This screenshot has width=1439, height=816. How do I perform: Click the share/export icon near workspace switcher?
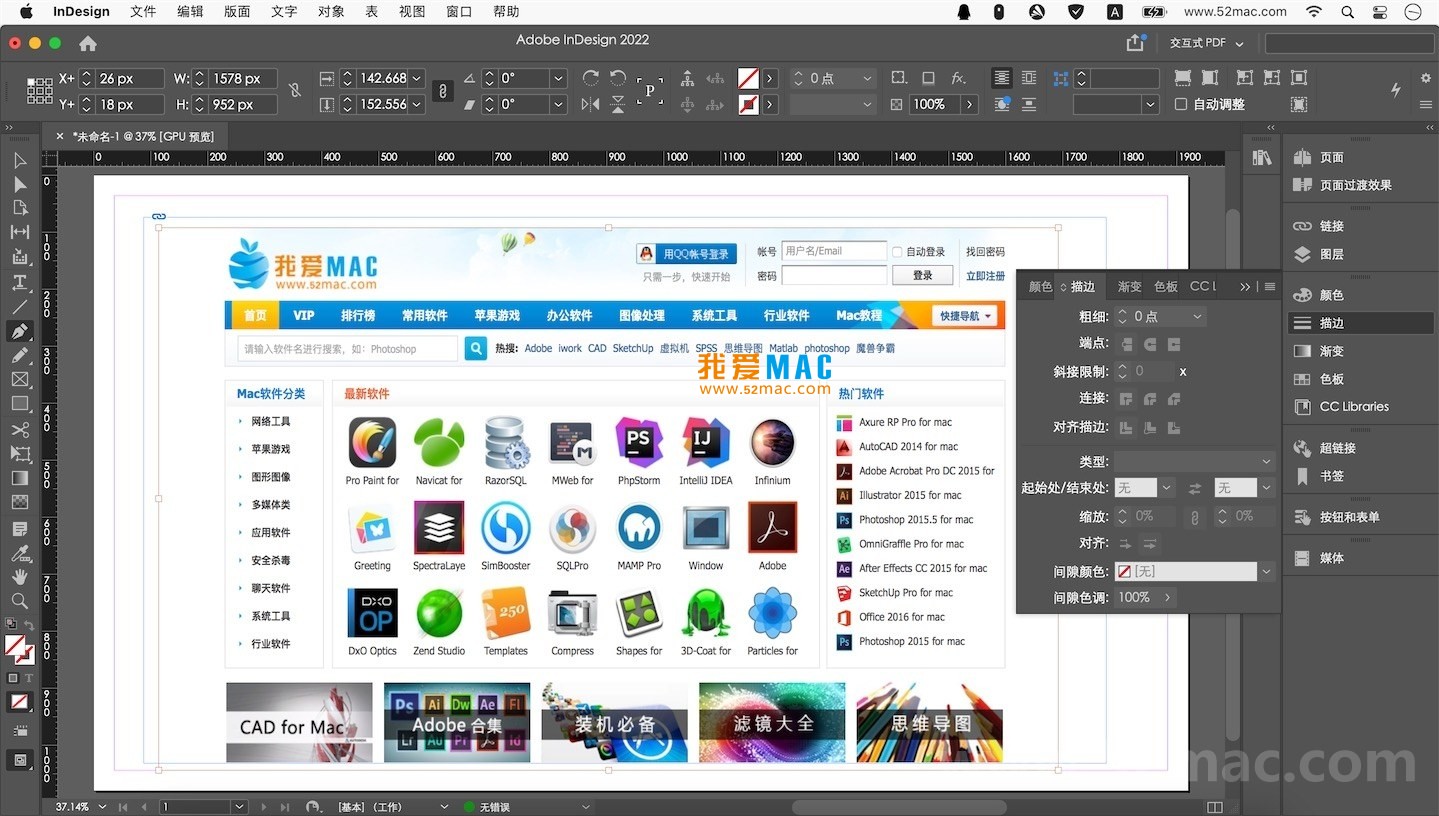(1135, 43)
